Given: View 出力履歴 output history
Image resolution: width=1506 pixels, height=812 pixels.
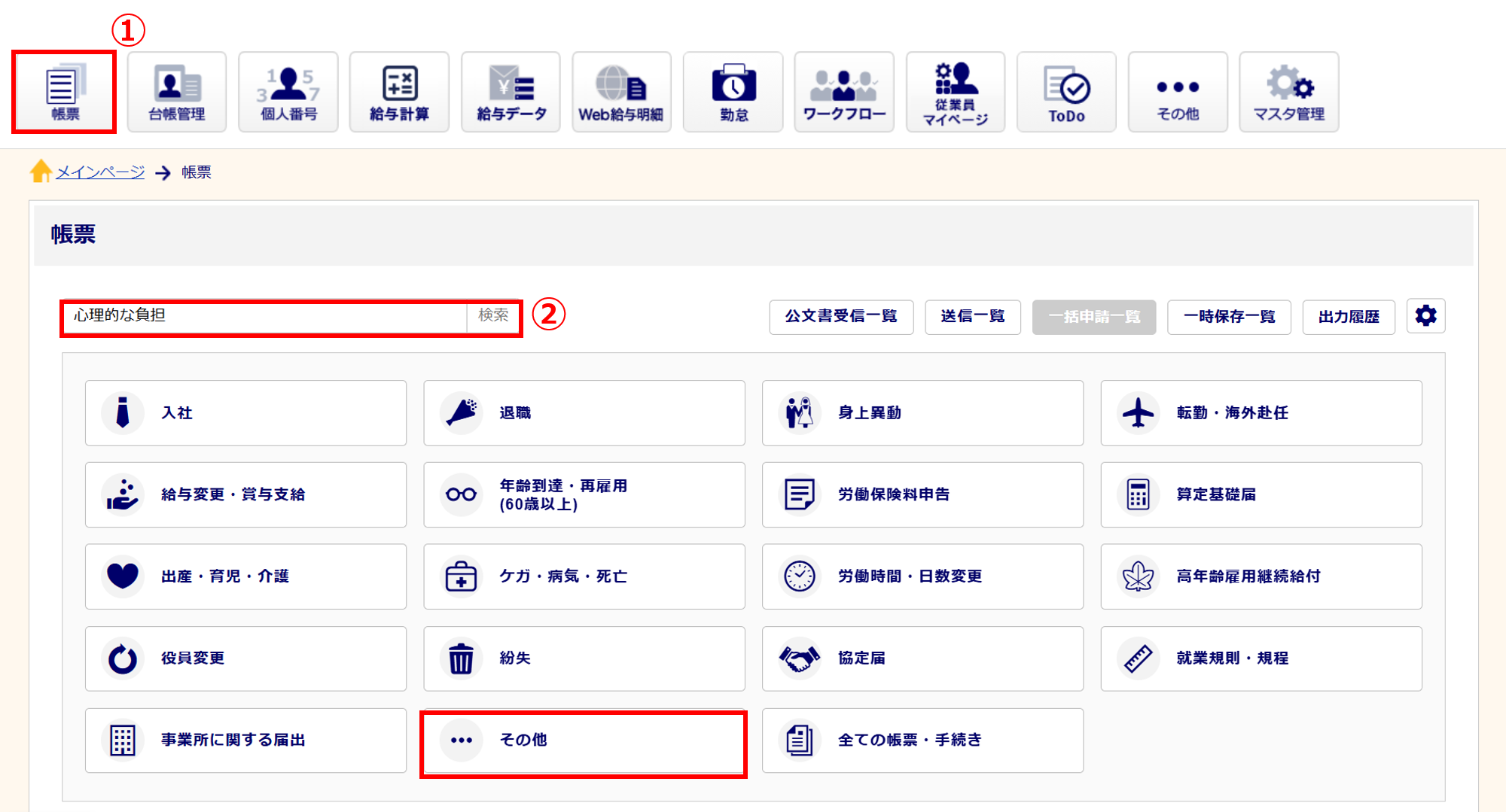Looking at the screenshot, I should (1349, 317).
